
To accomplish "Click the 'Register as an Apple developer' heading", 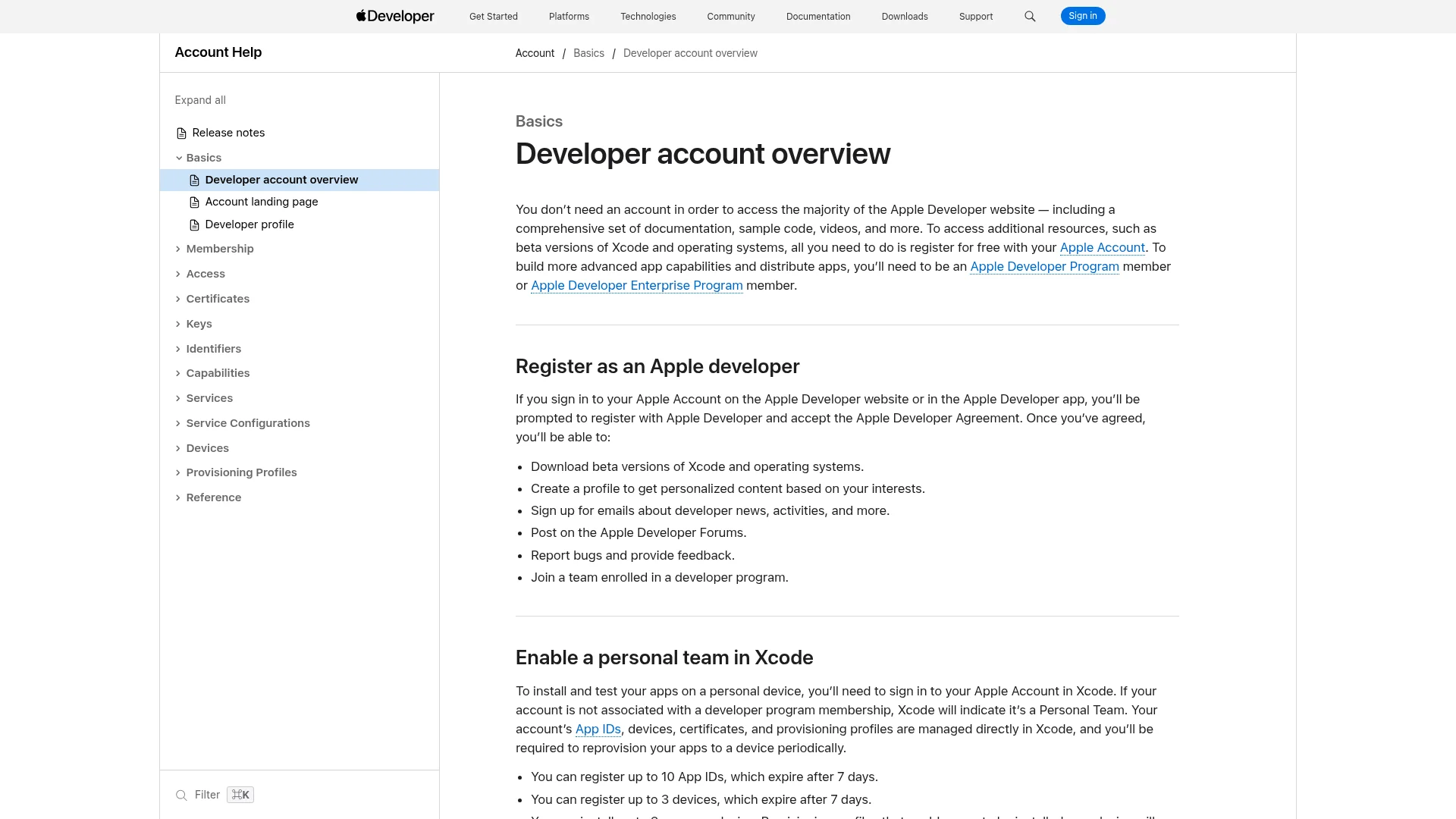I will point(657,366).
